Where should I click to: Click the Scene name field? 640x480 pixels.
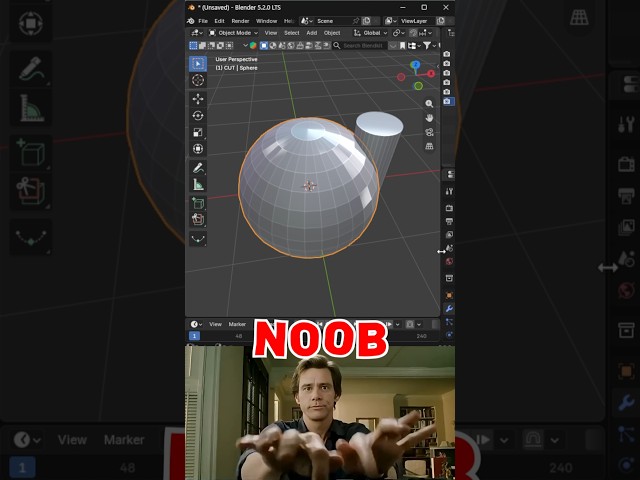[x=333, y=21]
